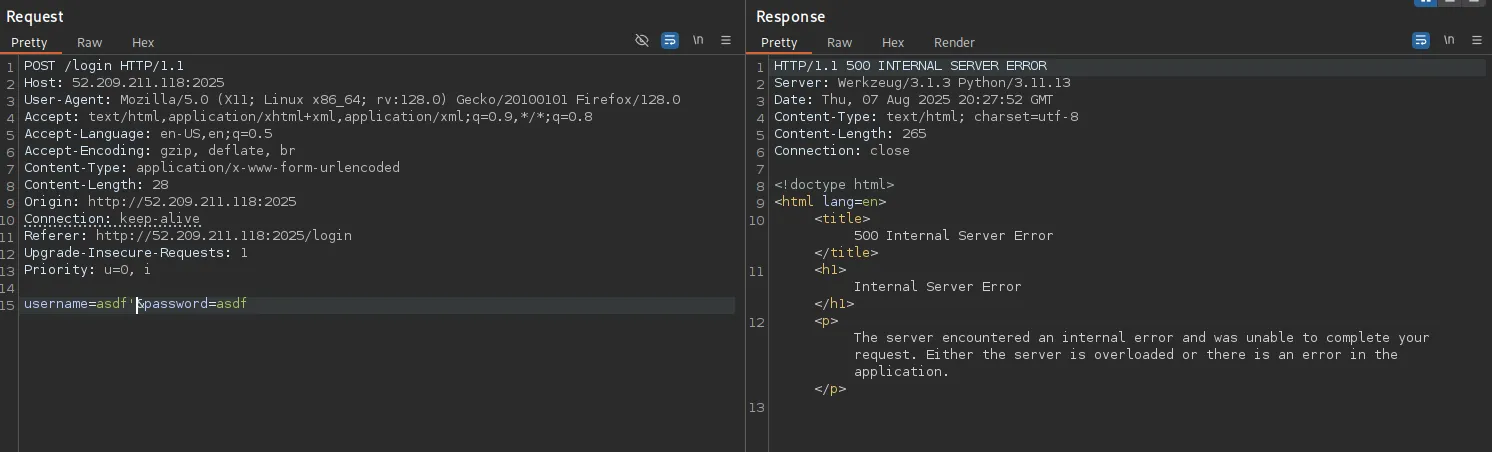Screen dimensions: 1492x452
Task: Click the opening '<p>' tag
Action: tap(826, 321)
